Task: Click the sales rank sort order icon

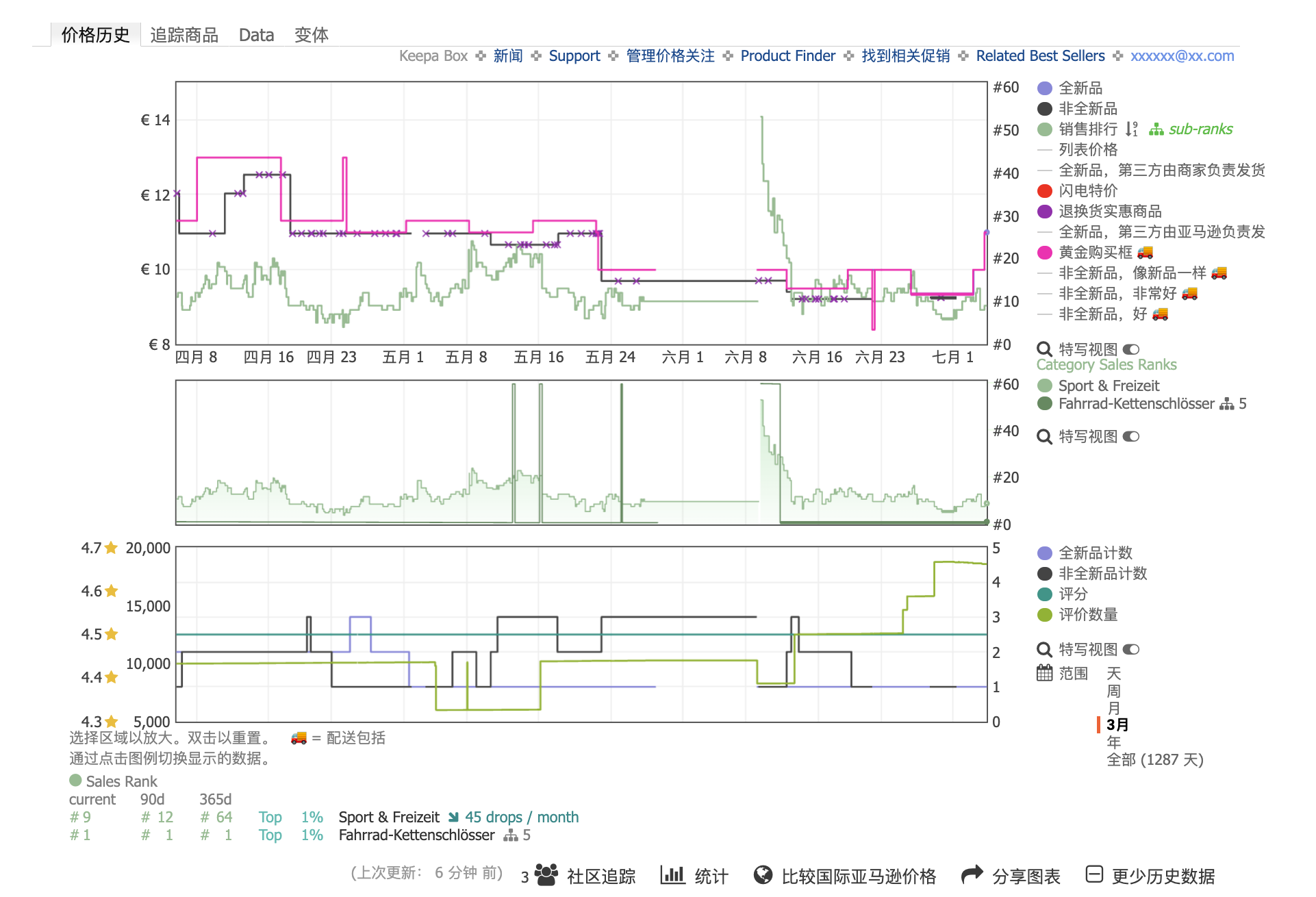Action: [1131, 129]
